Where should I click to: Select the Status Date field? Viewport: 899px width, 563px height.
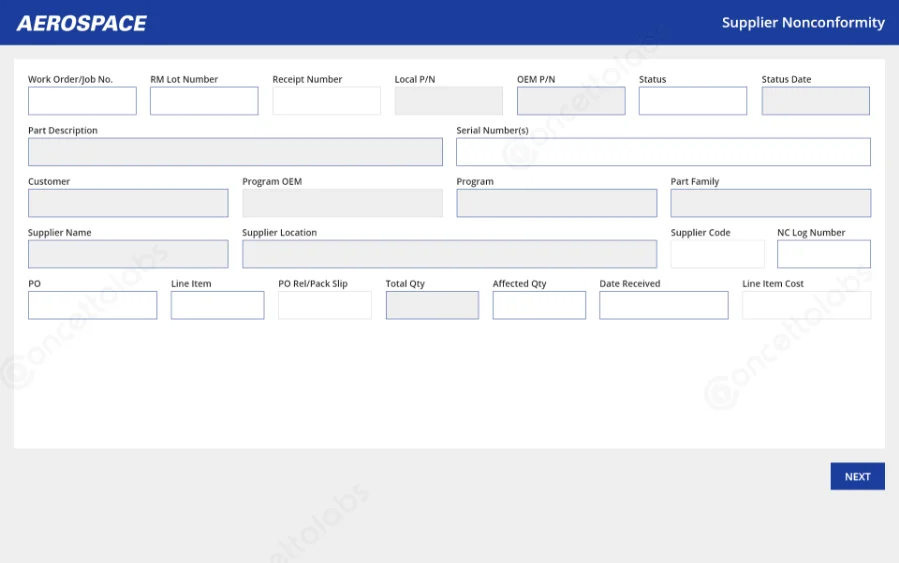(815, 101)
